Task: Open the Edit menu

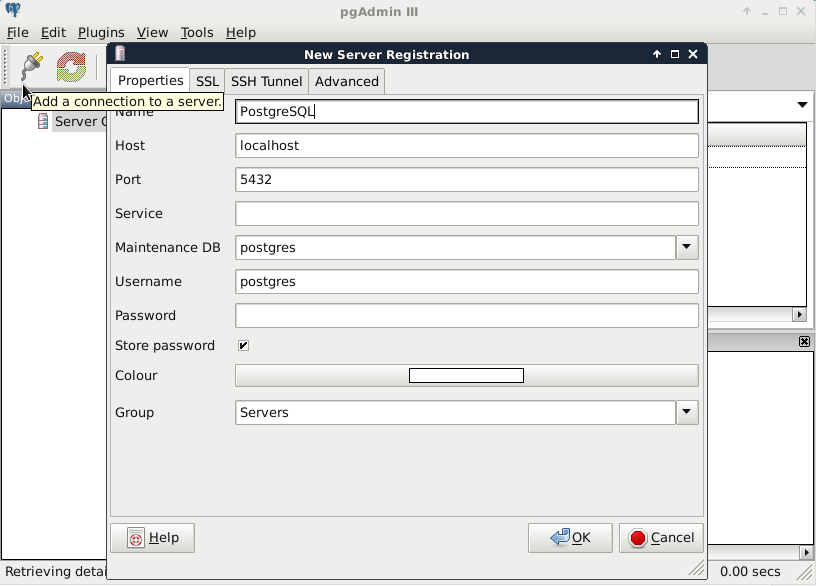Action: click(x=53, y=32)
